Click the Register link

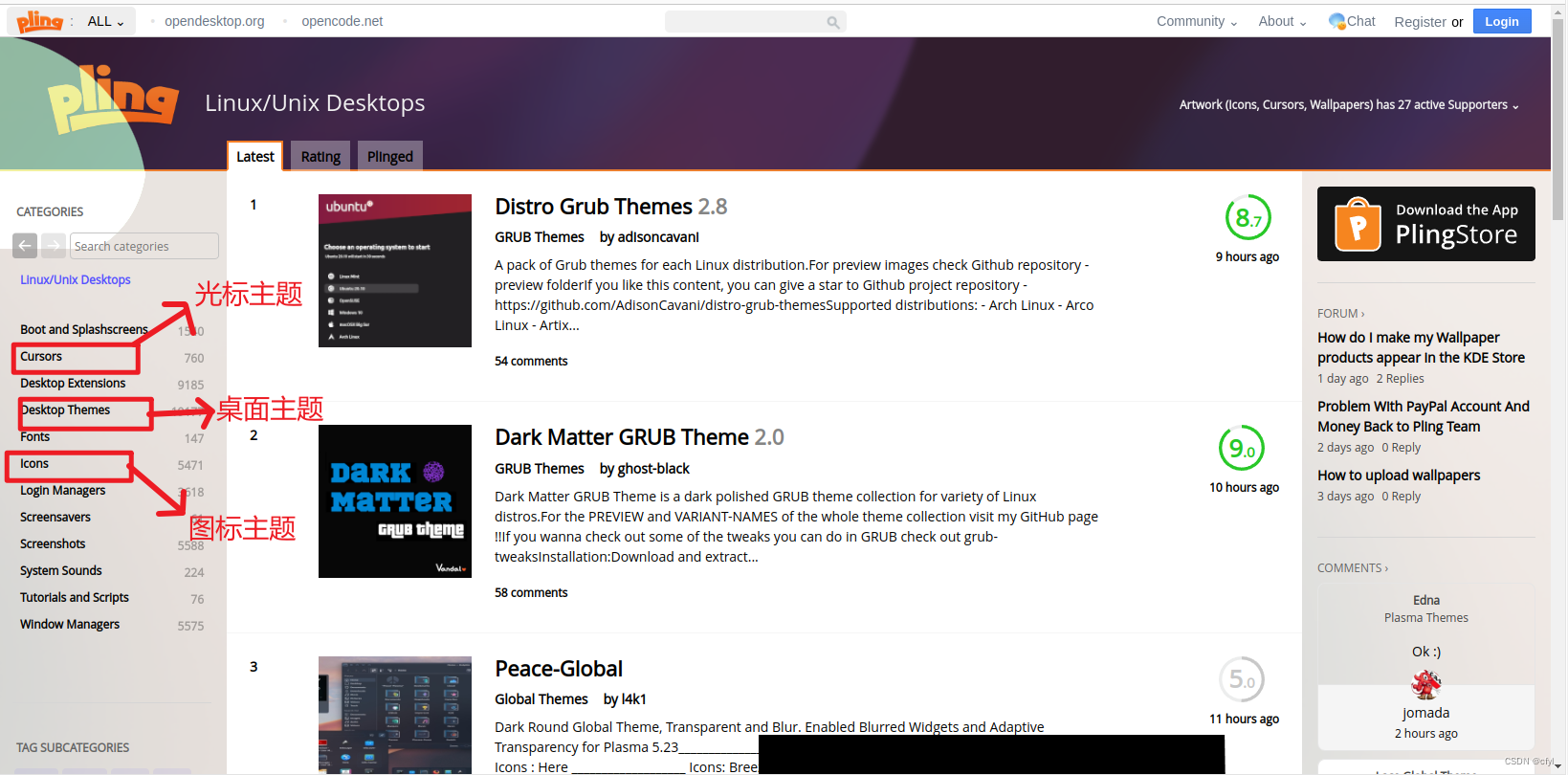click(x=1420, y=22)
